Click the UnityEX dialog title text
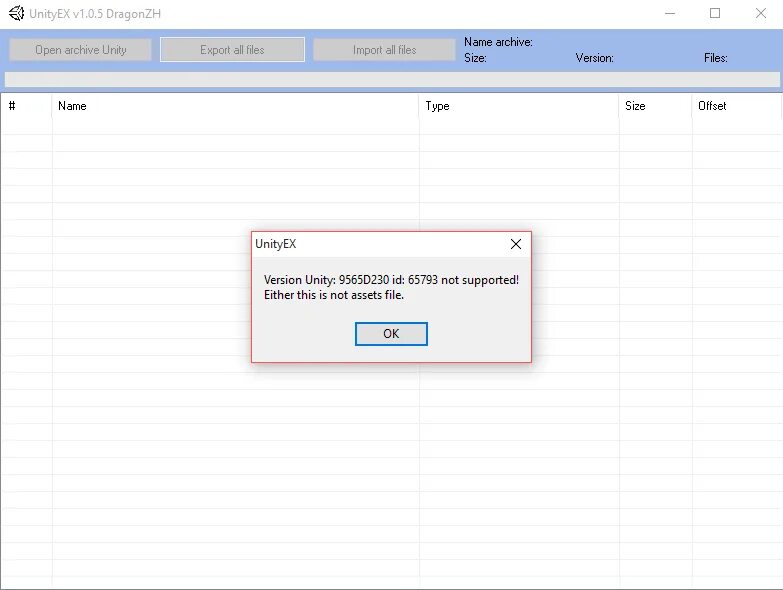This screenshot has height=590, width=783. pyautogui.click(x=276, y=244)
